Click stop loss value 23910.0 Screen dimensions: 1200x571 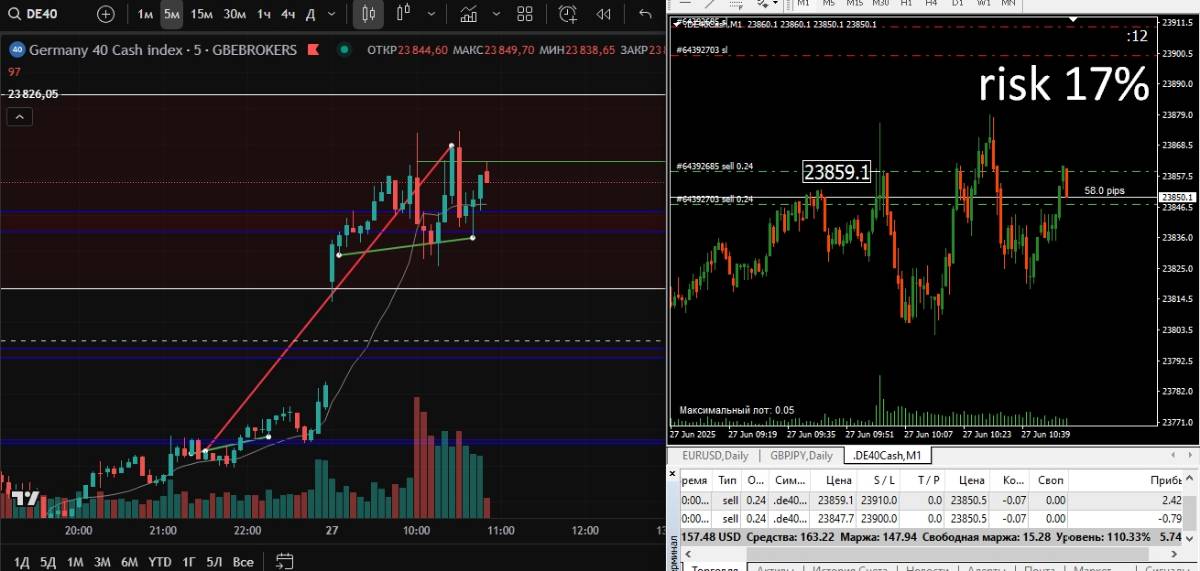coord(878,500)
